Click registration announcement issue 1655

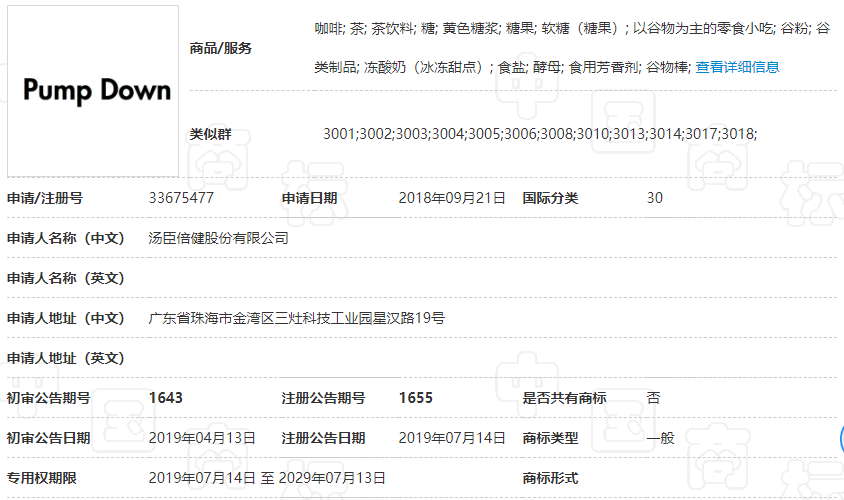[x=416, y=398]
